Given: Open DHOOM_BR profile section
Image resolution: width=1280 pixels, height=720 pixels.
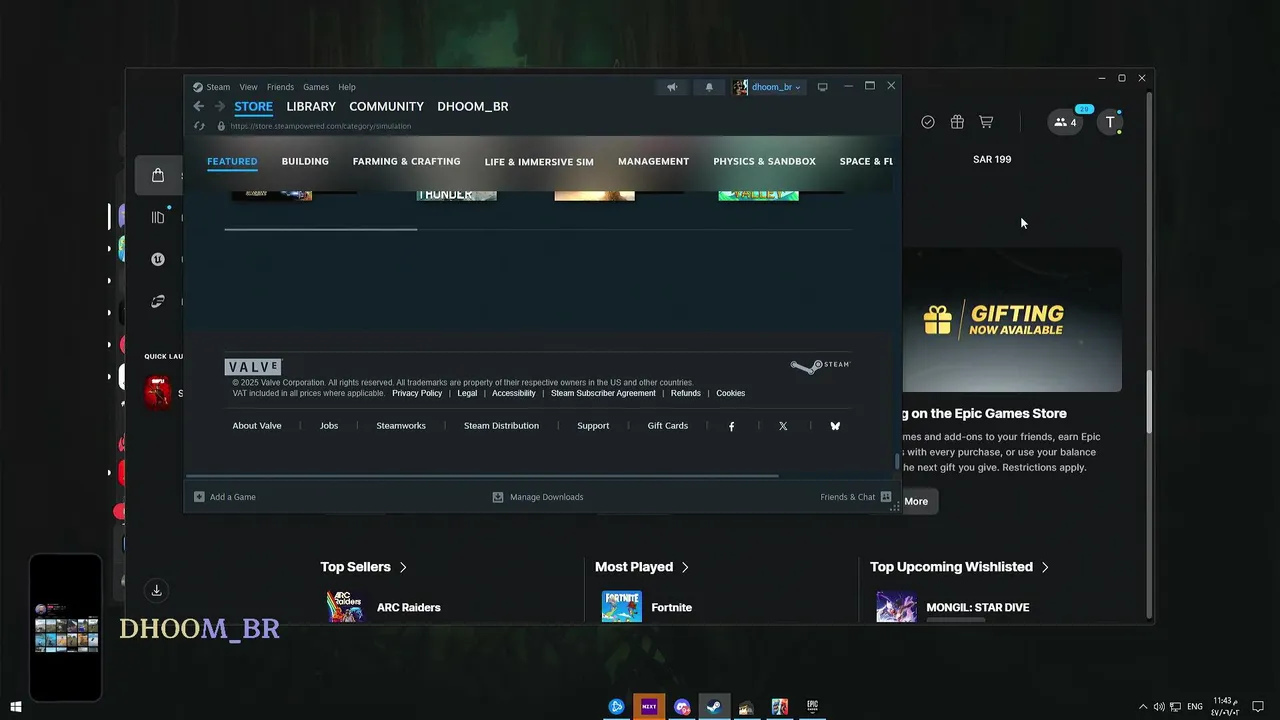Looking at the screenshot, I should tap(473, 106).
